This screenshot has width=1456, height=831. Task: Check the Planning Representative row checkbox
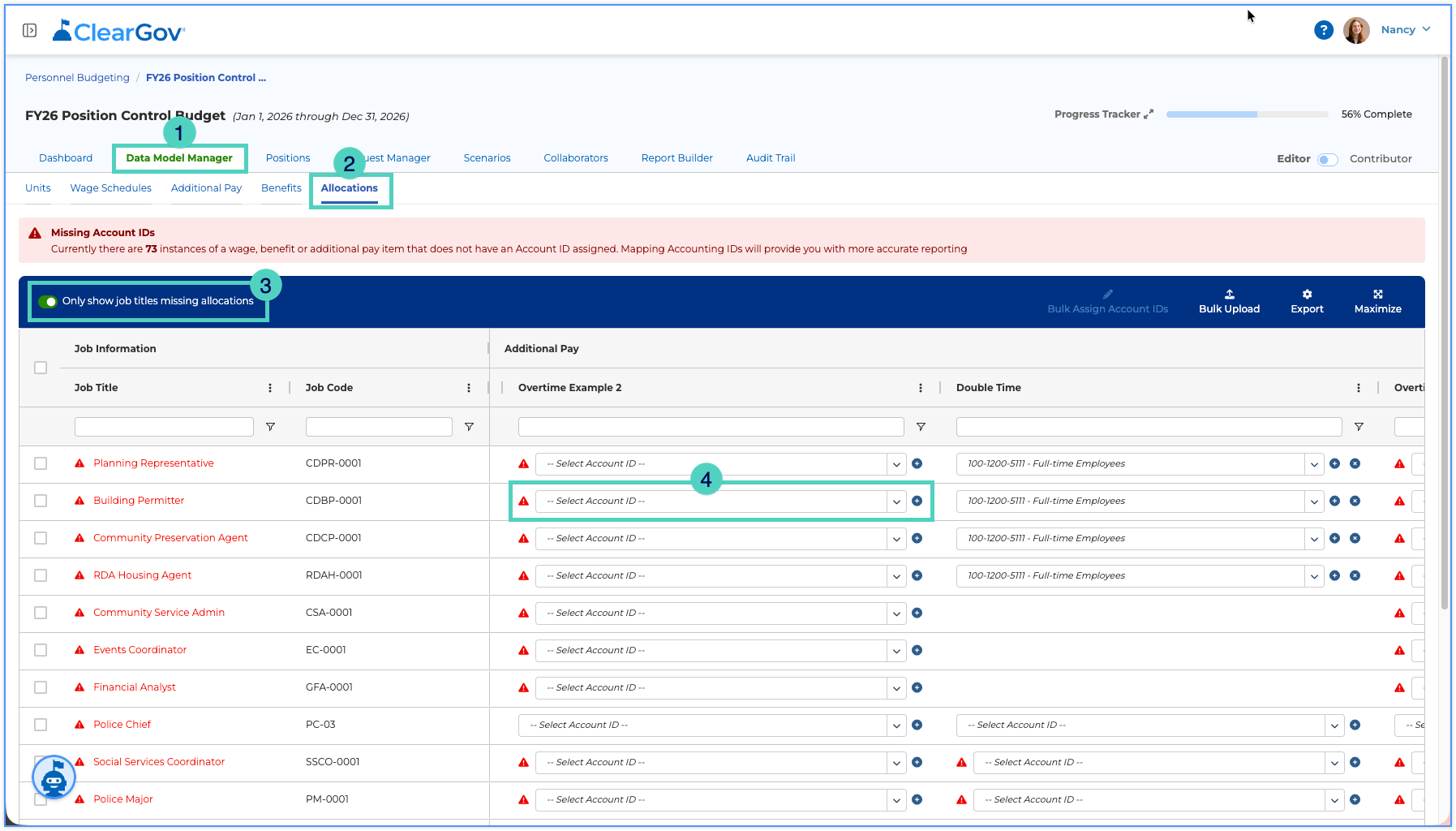[41, 463]
